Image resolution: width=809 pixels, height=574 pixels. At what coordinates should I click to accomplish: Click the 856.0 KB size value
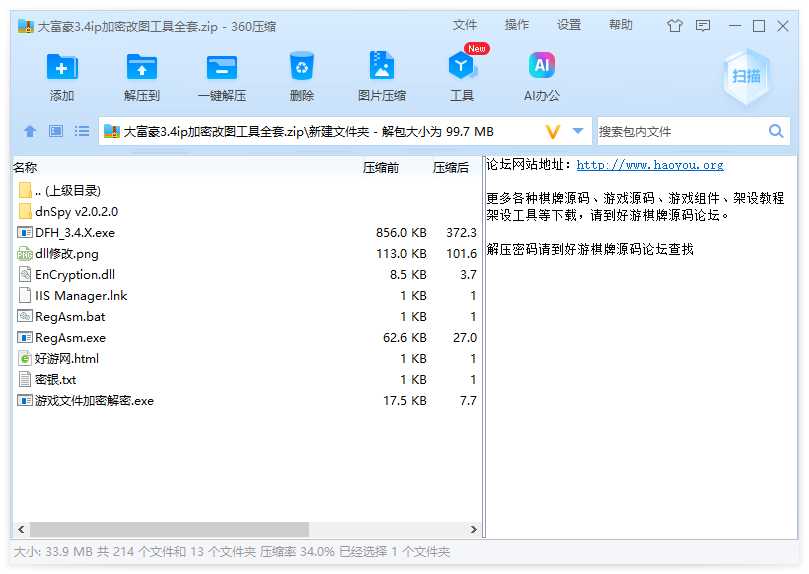point(401,233)
